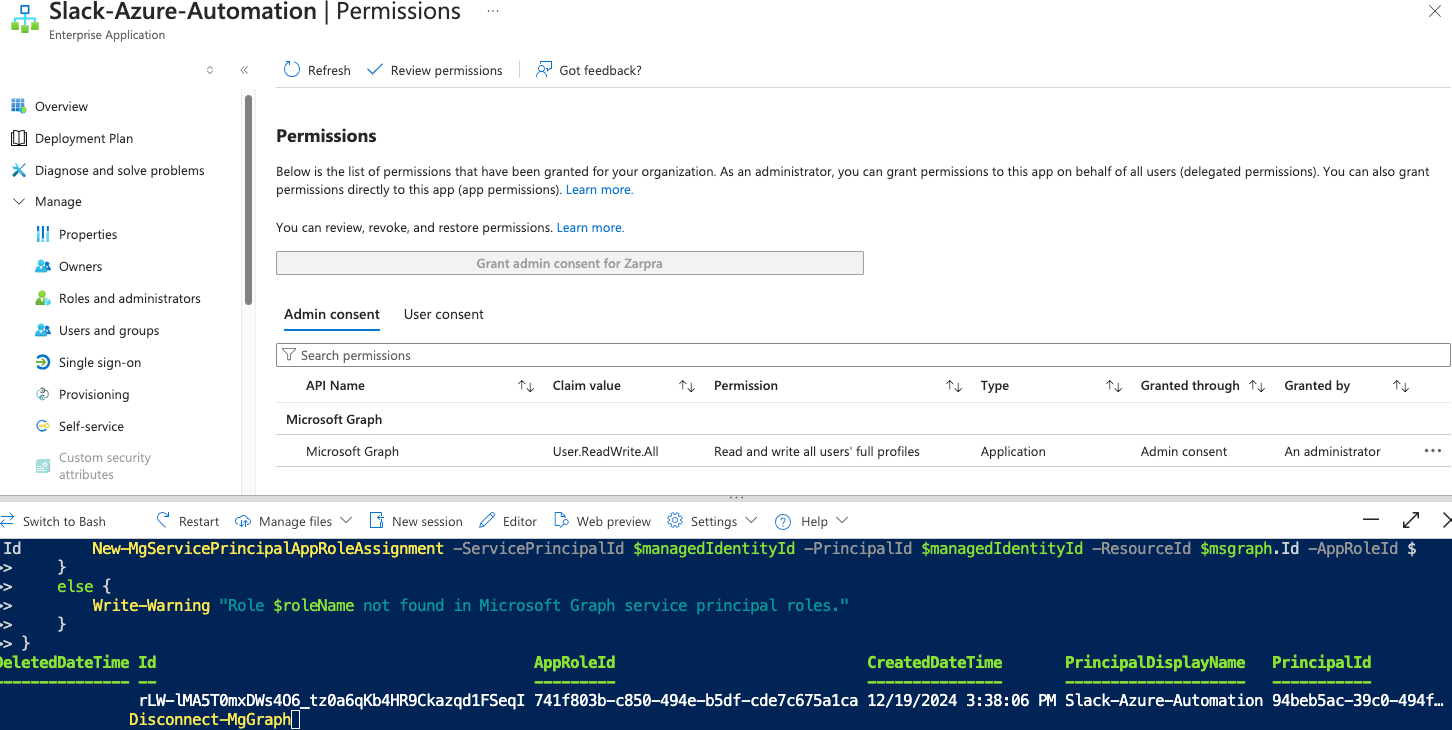This screenshot has height=730, width=1452.
Task: Click the sidebar up-down sort toggle icon
Action: 210,70
